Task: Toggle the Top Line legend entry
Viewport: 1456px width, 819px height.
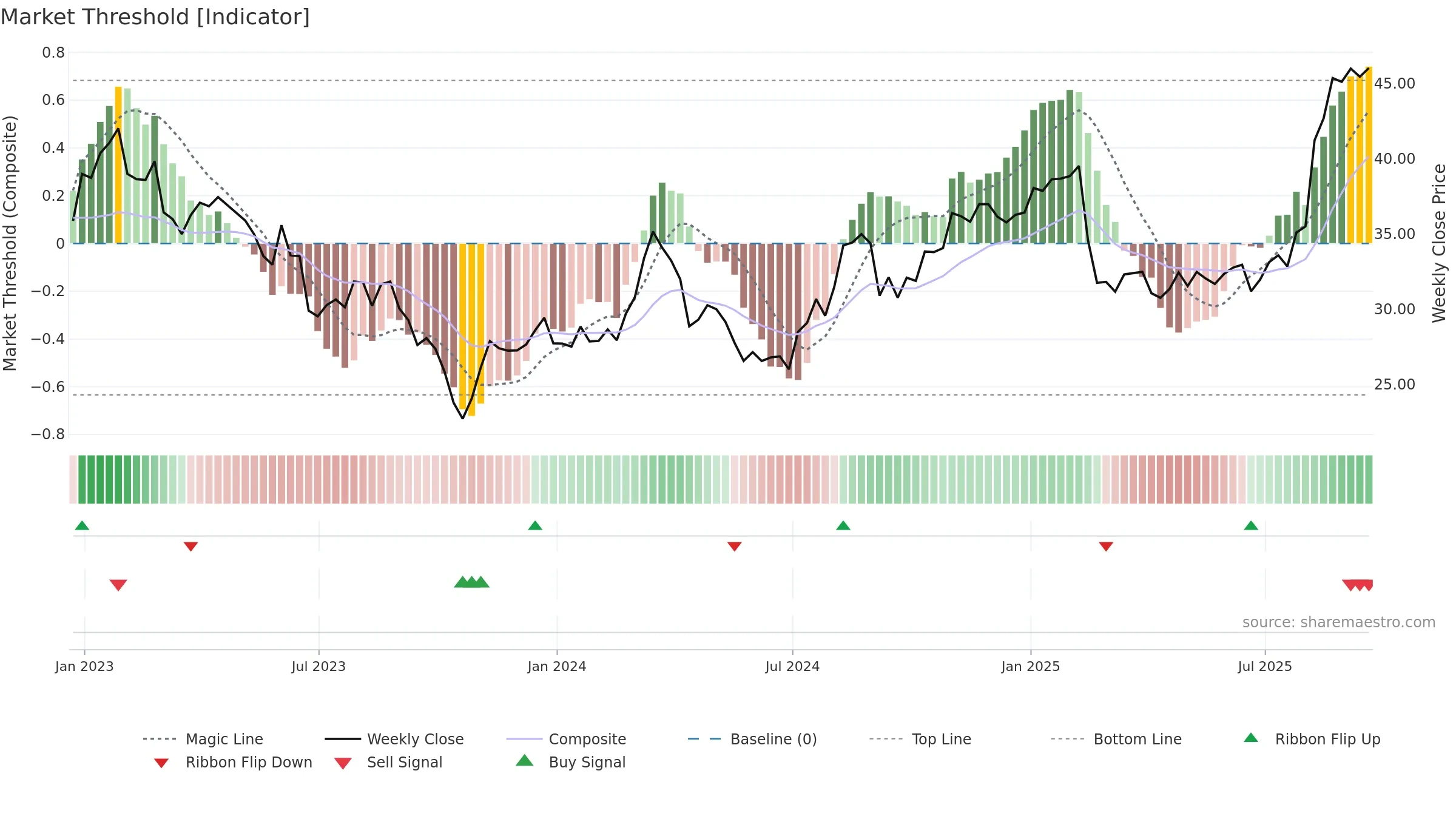Action: coord(920,739)
